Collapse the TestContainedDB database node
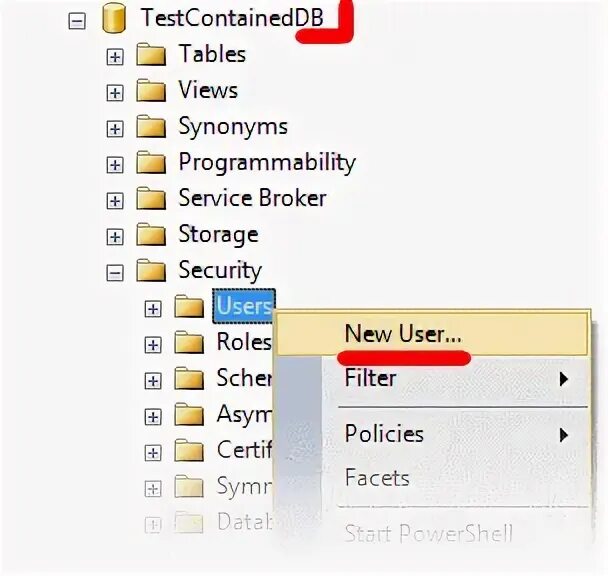Image resolution: width=608 pixels, height=576 pixels. pyautogui.click(x=77, y=19)
